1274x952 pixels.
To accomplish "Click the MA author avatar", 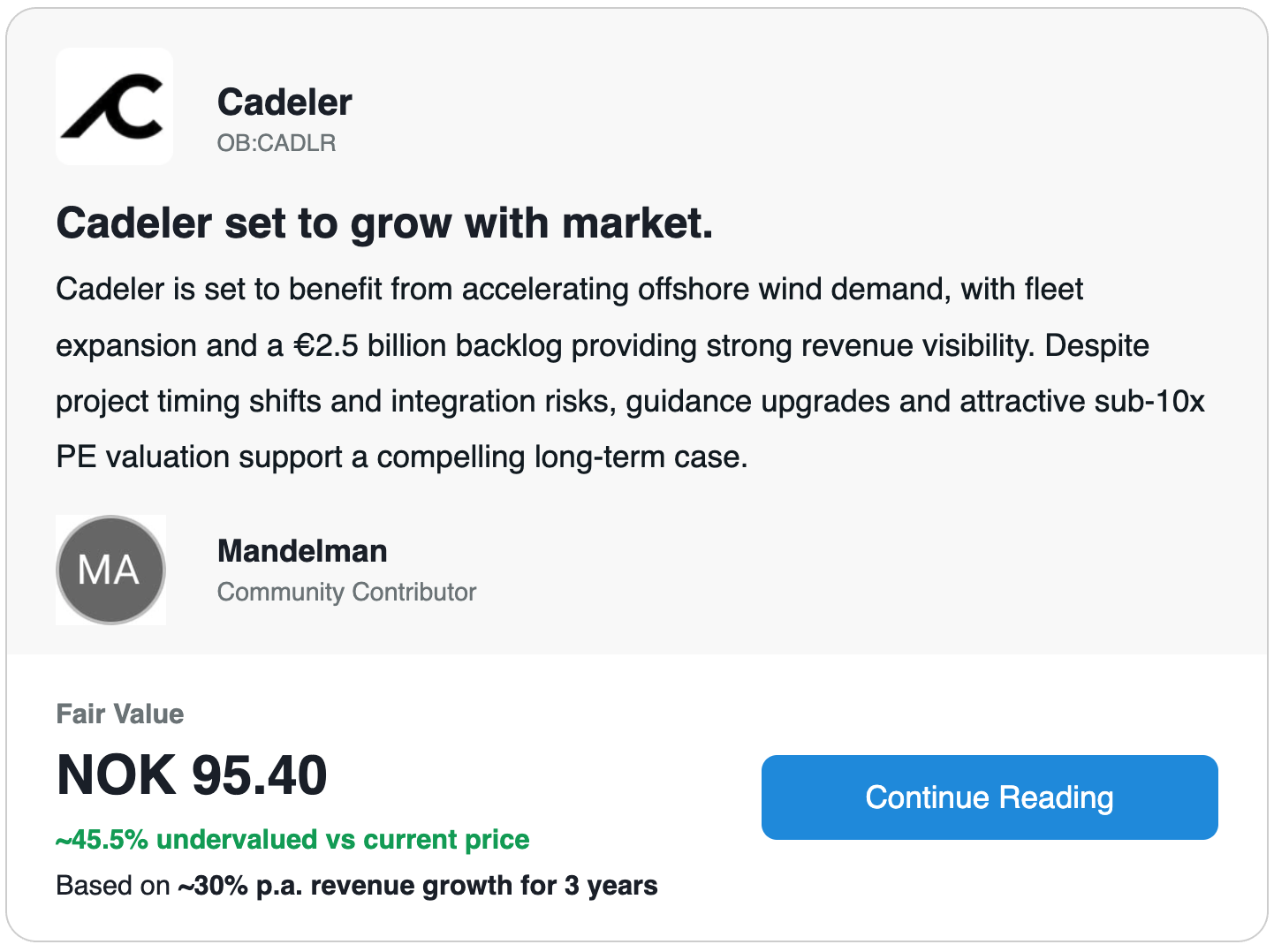I will pos(110,570).
